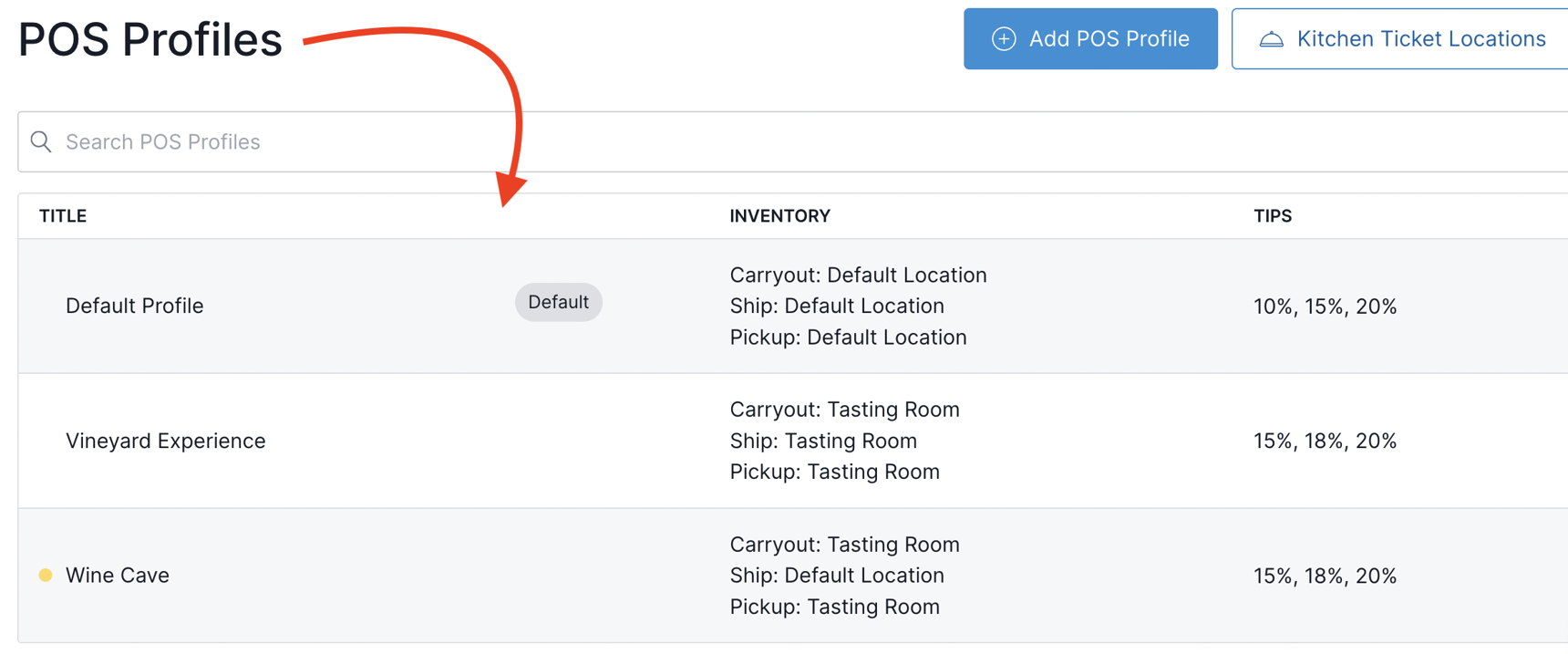Click the 10%, 15%, 20% tips for Default Profile

tap(1325, 306)
